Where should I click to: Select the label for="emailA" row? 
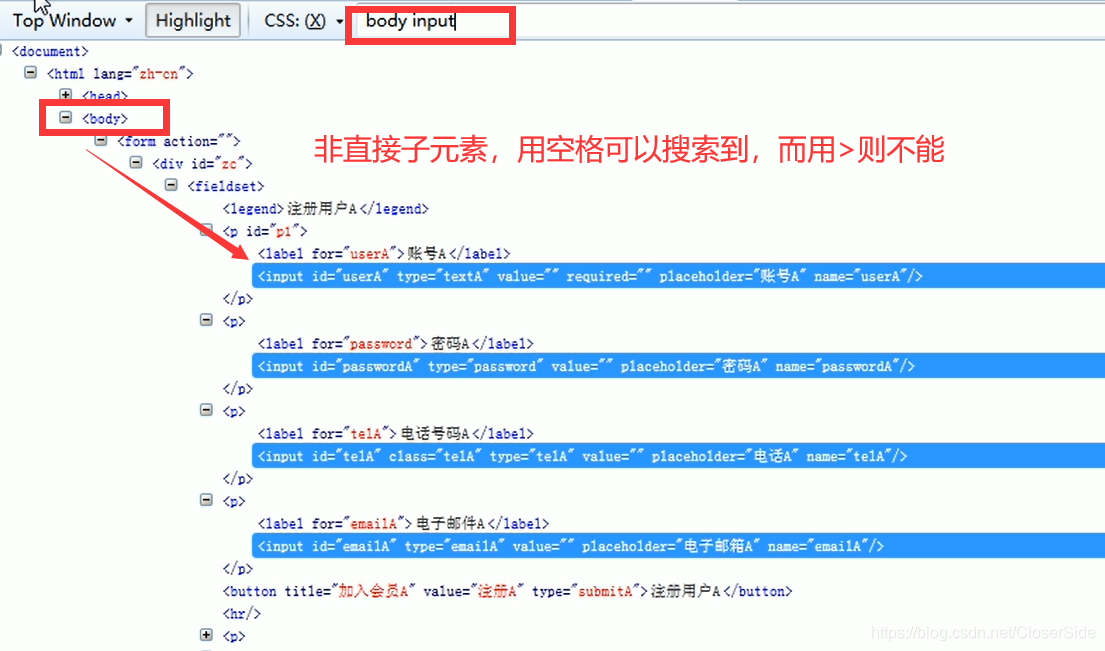point(403,523)
